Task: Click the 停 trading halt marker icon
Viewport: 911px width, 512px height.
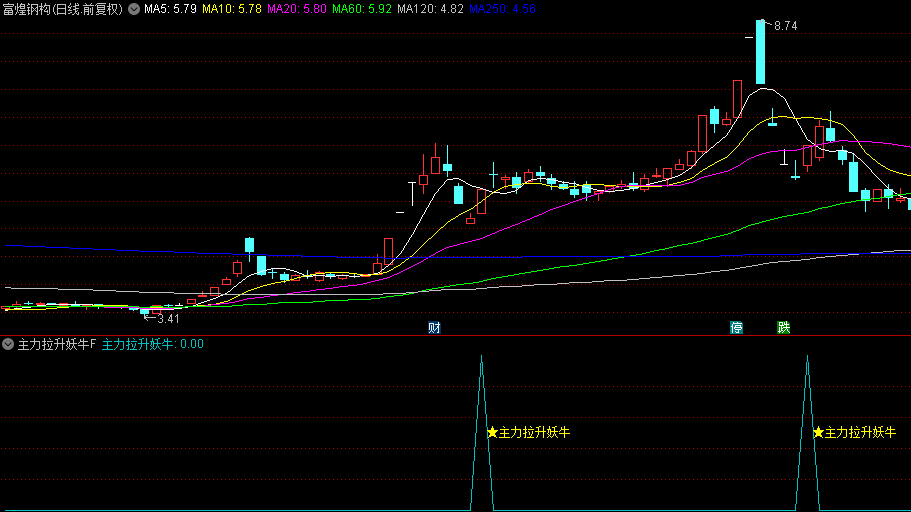Action: (736, 328)
